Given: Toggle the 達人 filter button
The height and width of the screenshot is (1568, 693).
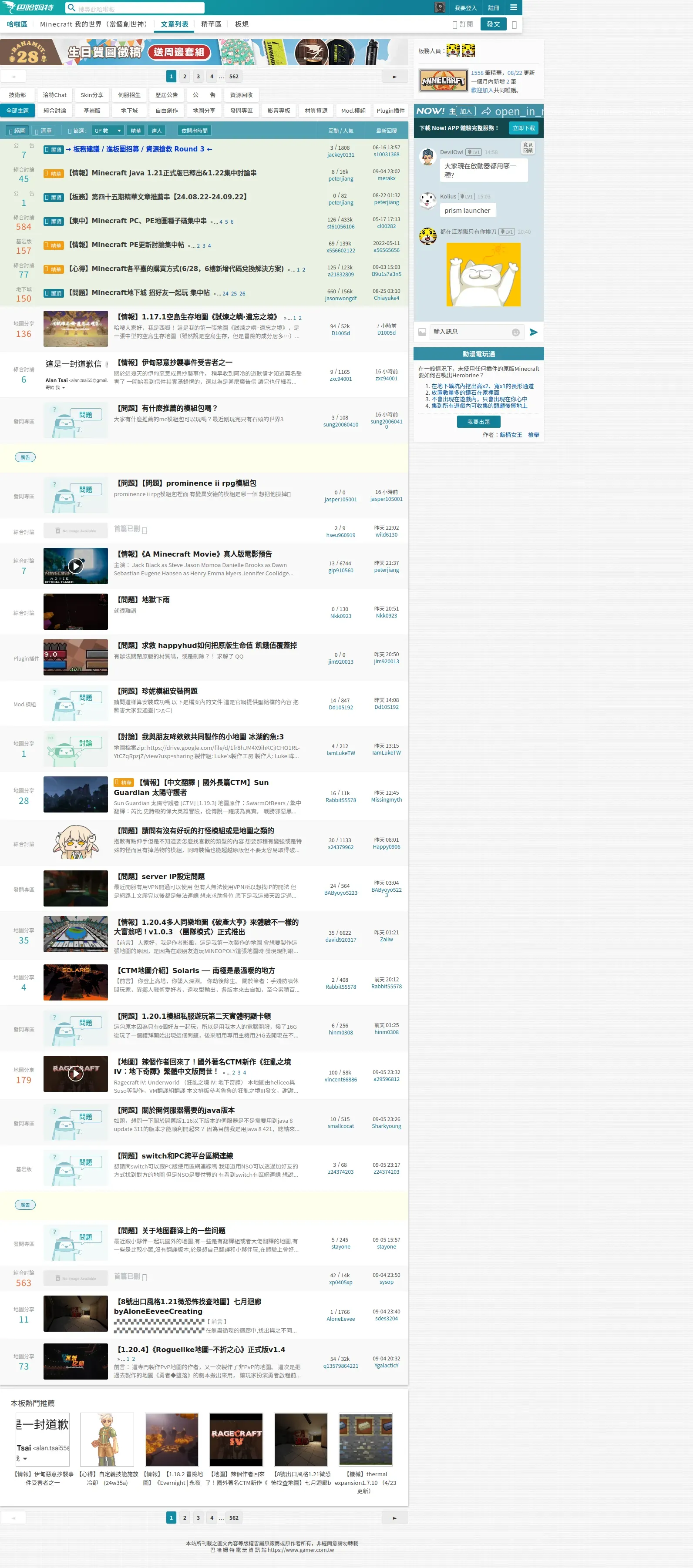Looking at the screenshot, I should click(x=157, y=131).
